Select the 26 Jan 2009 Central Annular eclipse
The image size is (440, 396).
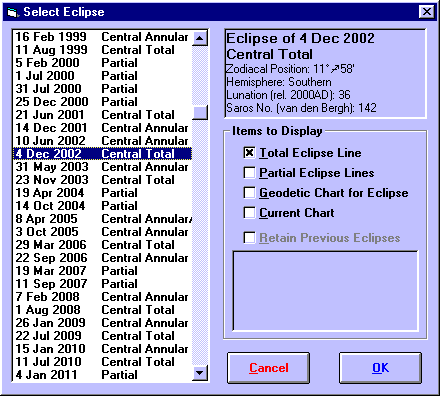[102, 323]
